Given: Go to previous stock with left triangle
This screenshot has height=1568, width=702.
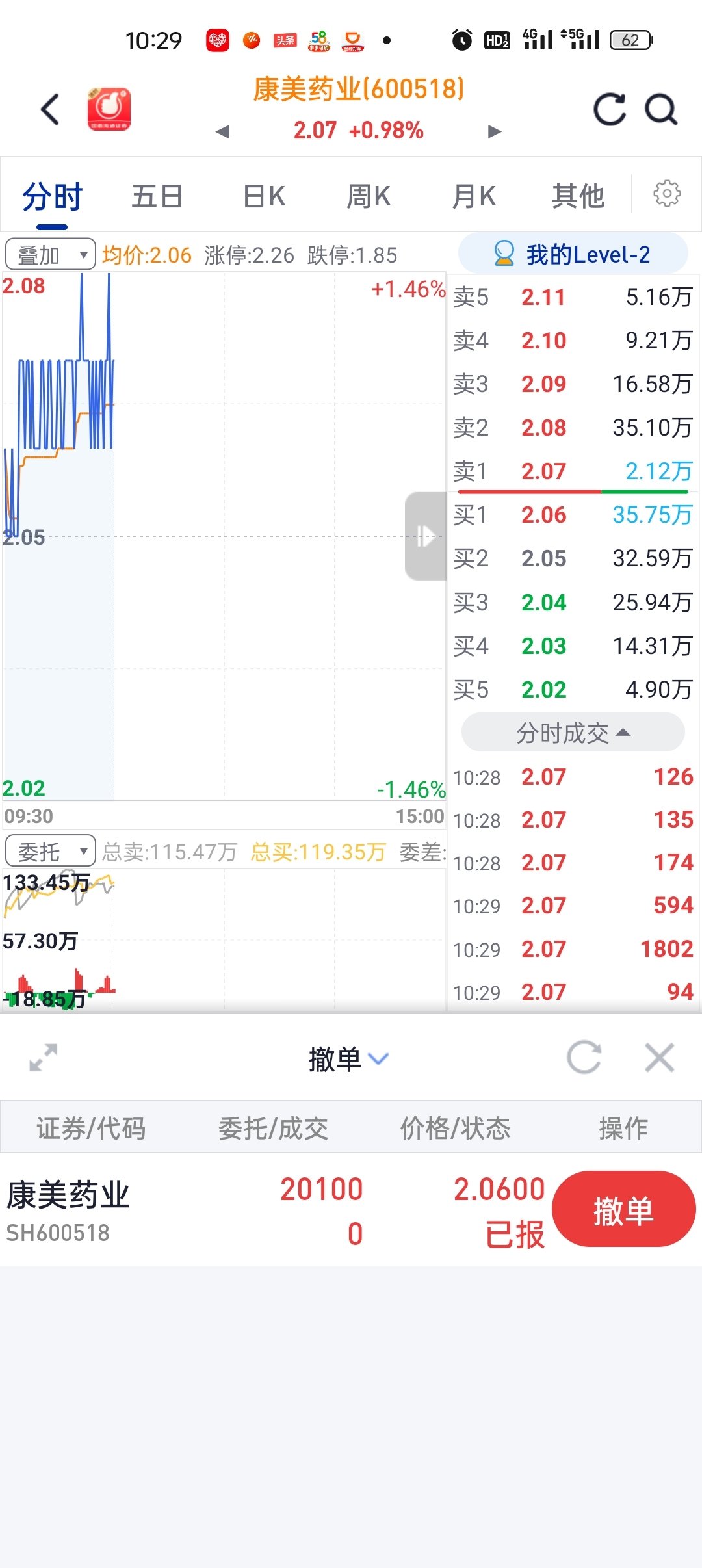Looking at the screenshot, I should point(223,132).
